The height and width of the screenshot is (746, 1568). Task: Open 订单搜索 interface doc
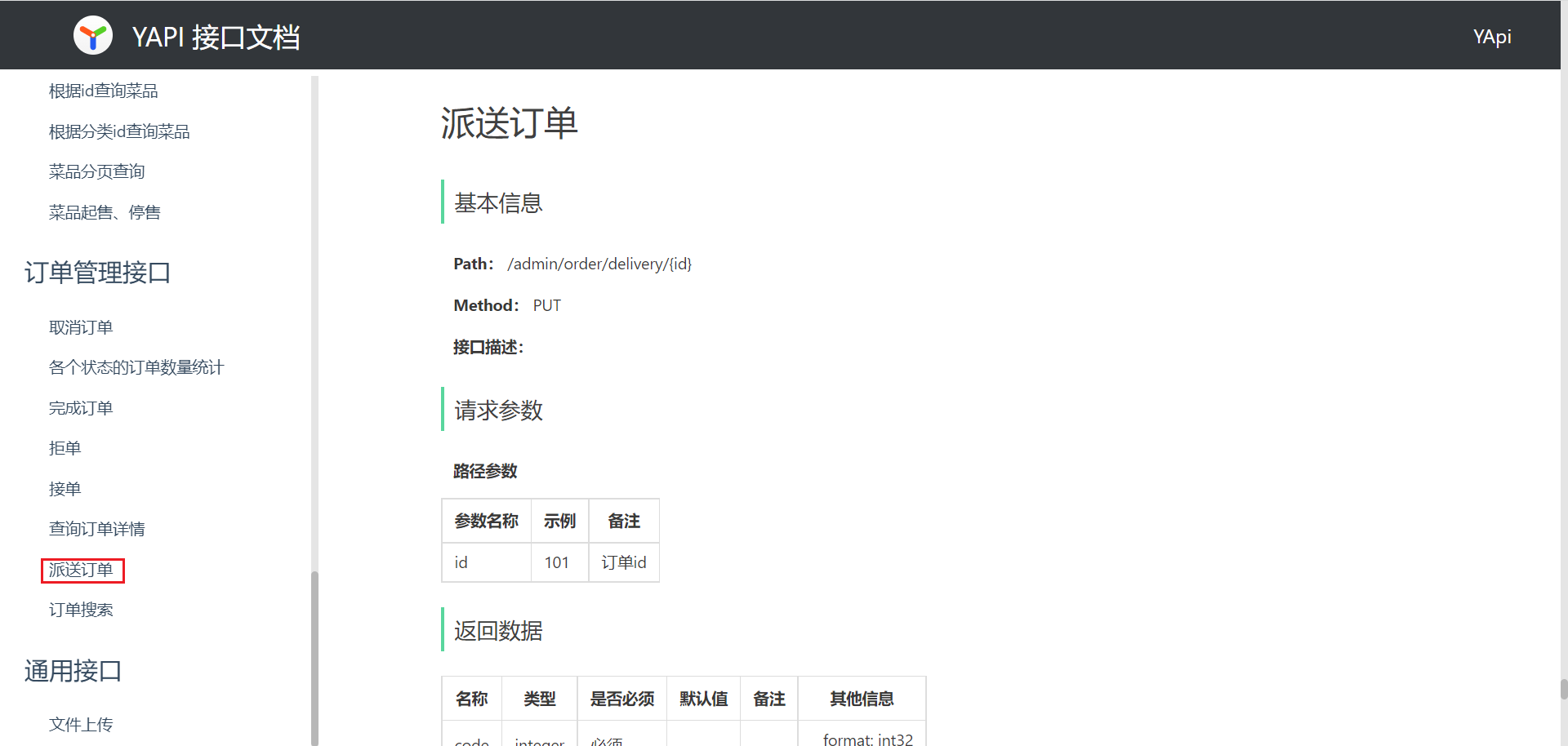81,610
